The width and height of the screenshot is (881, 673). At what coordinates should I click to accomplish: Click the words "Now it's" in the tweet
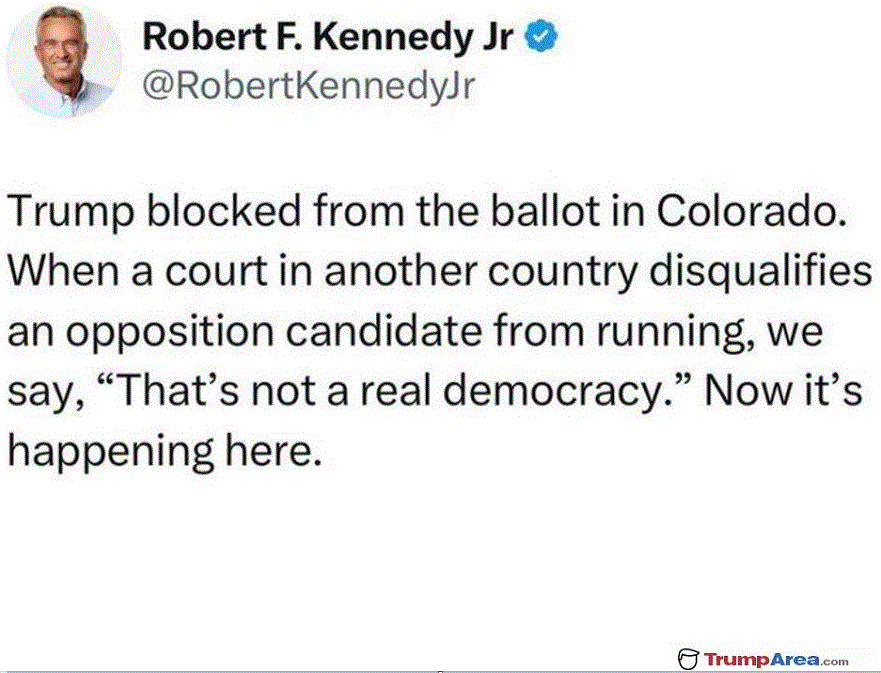pos(783,390)
